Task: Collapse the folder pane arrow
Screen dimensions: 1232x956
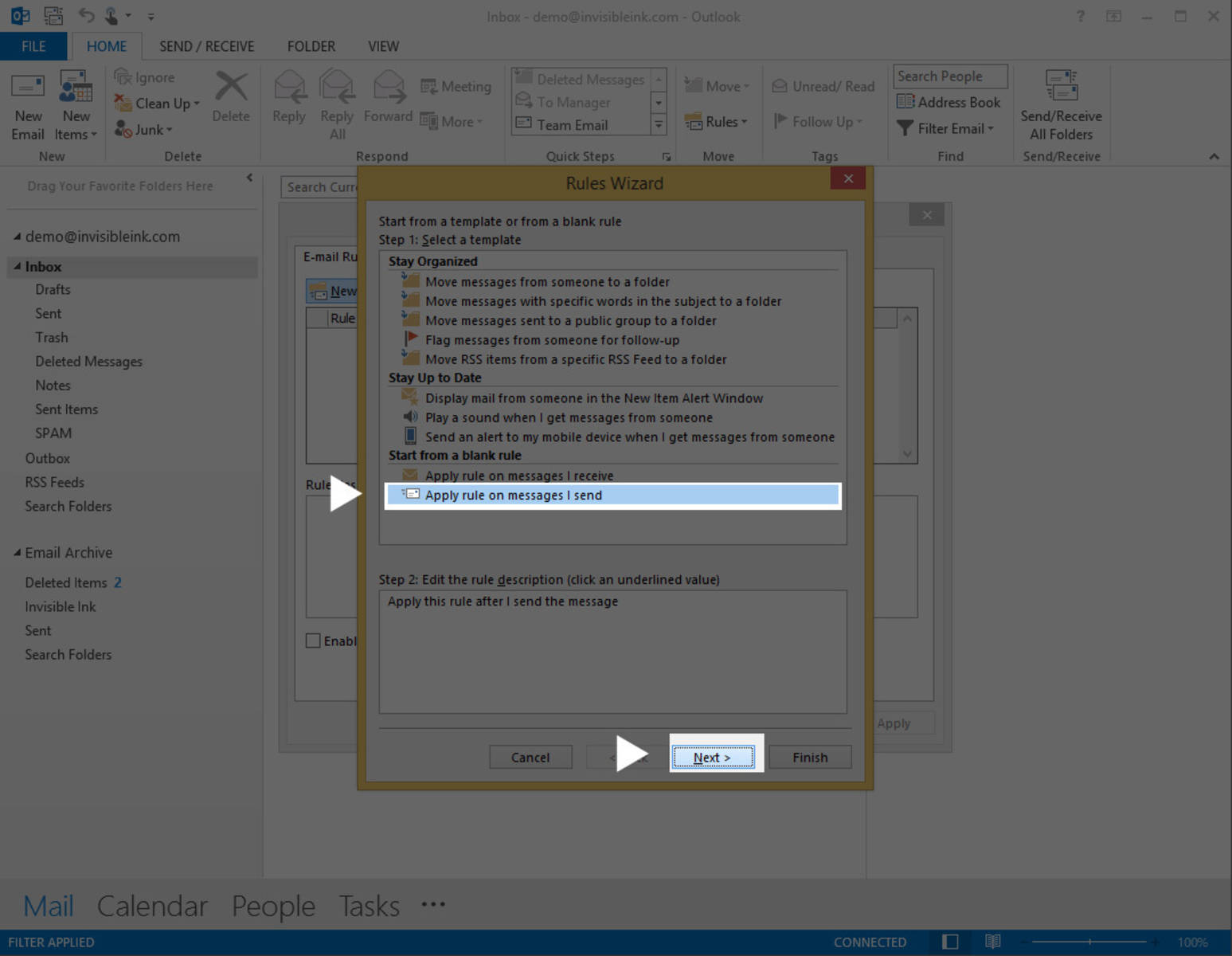Action: pyautogui.click(x=249, y=178)
